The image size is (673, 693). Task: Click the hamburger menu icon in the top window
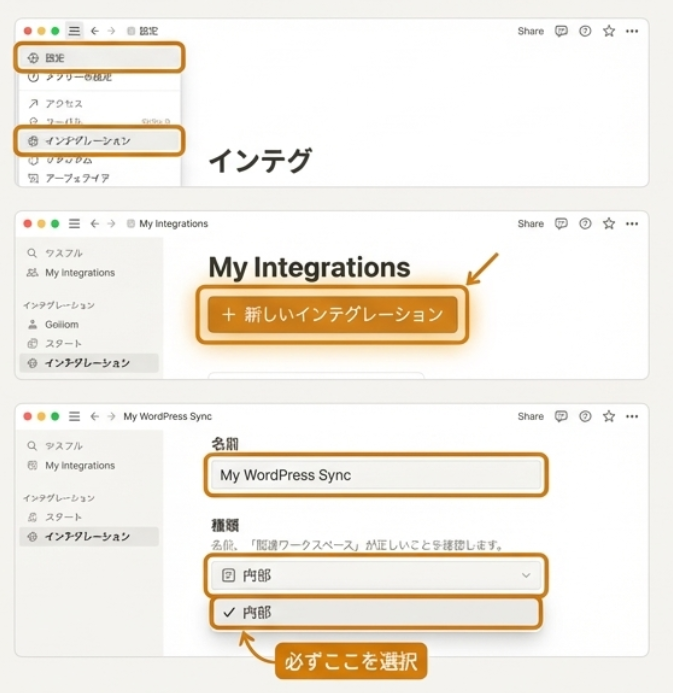[x=74, y=31]
